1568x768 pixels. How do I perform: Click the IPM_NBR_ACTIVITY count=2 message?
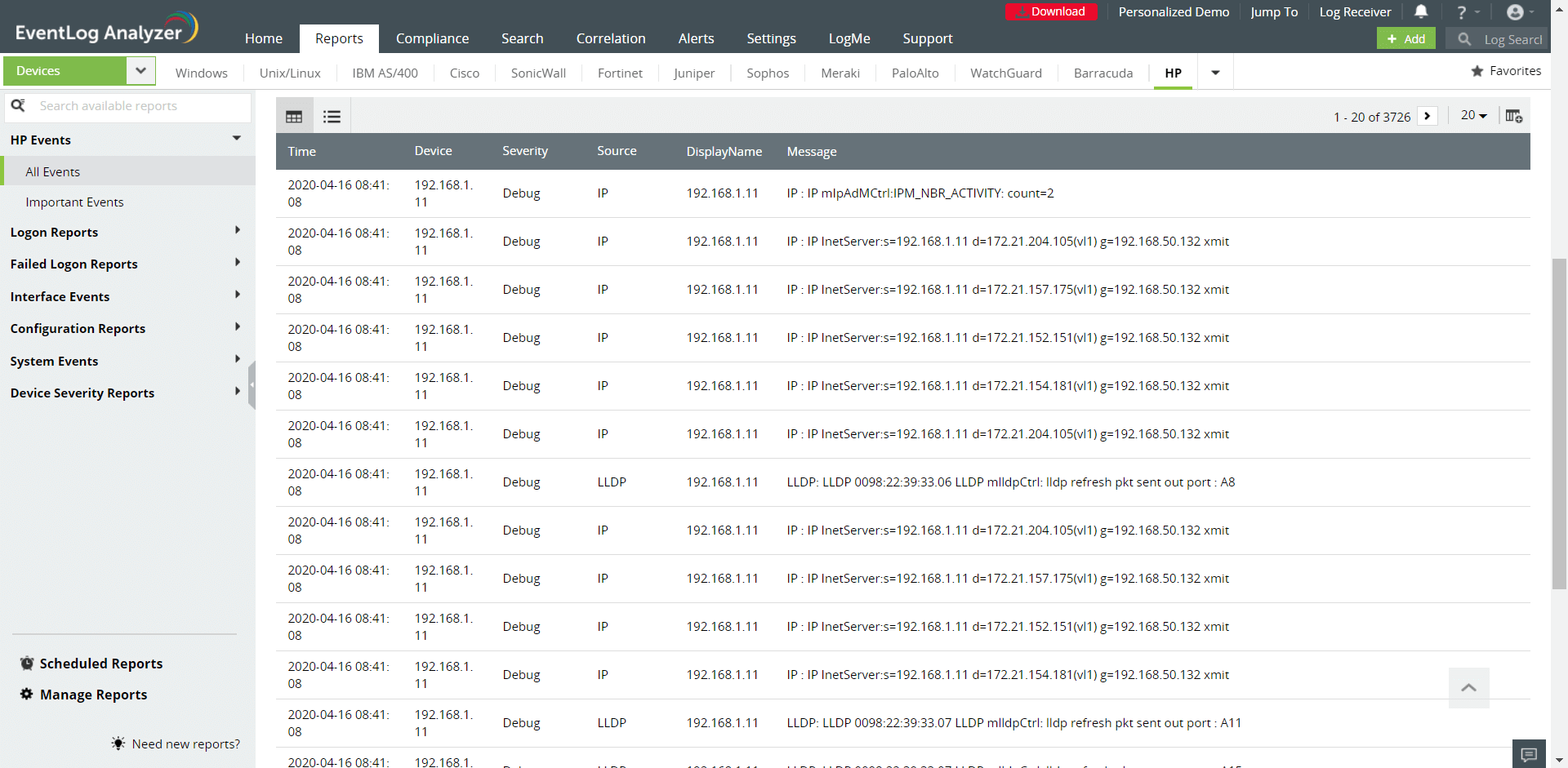point(920,193)
